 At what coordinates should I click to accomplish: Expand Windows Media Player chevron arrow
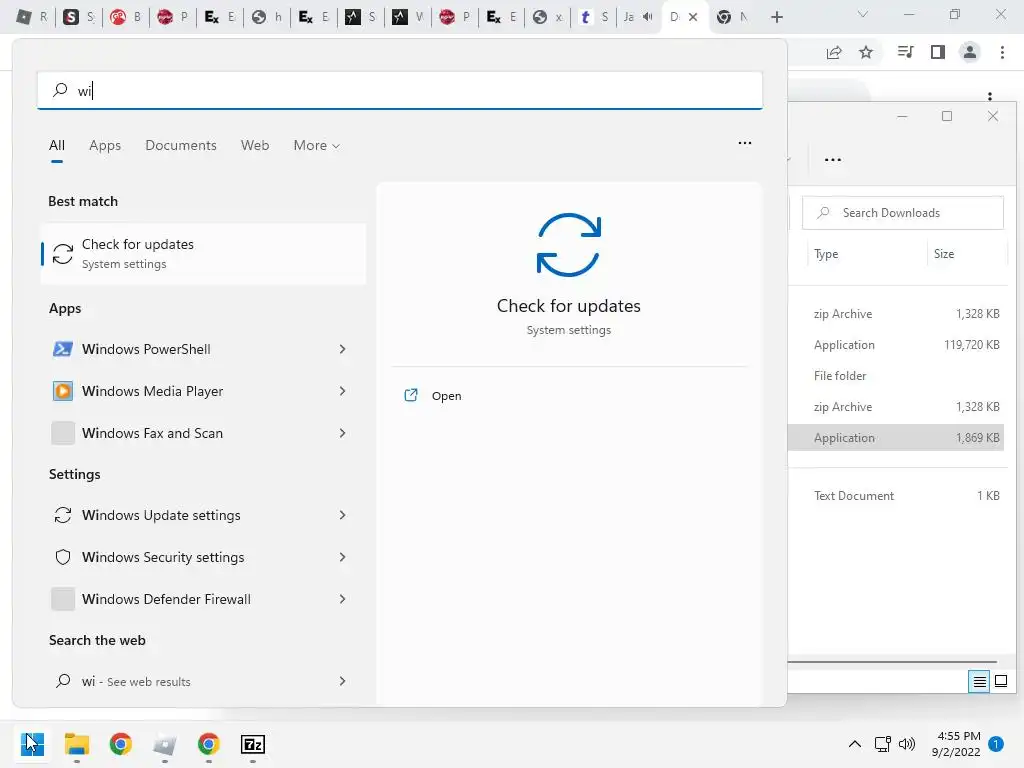coord(342,391)
